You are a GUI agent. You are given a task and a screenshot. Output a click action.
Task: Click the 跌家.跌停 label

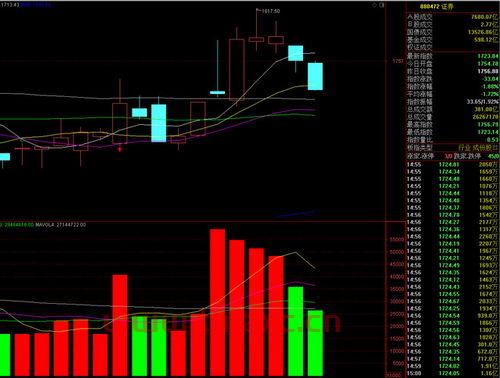(467, 156)
